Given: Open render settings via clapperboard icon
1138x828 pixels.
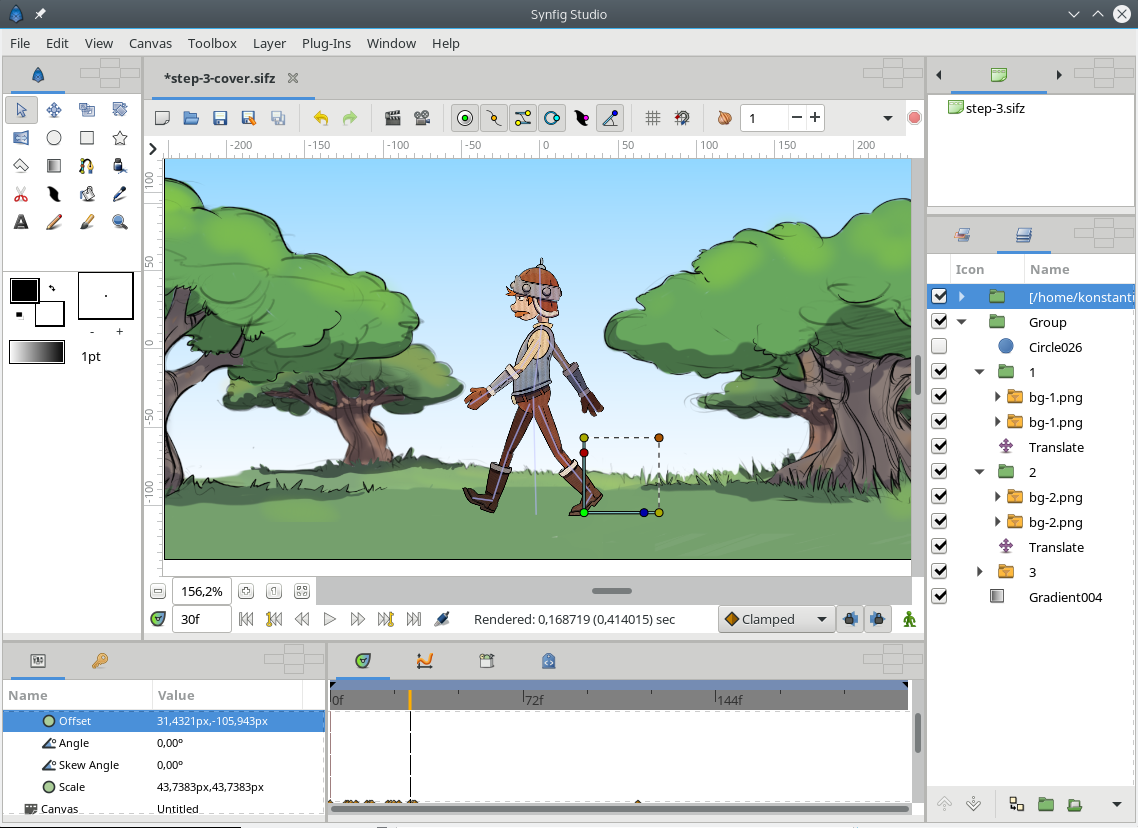Looking at the screenshot, I should point(392,117).
